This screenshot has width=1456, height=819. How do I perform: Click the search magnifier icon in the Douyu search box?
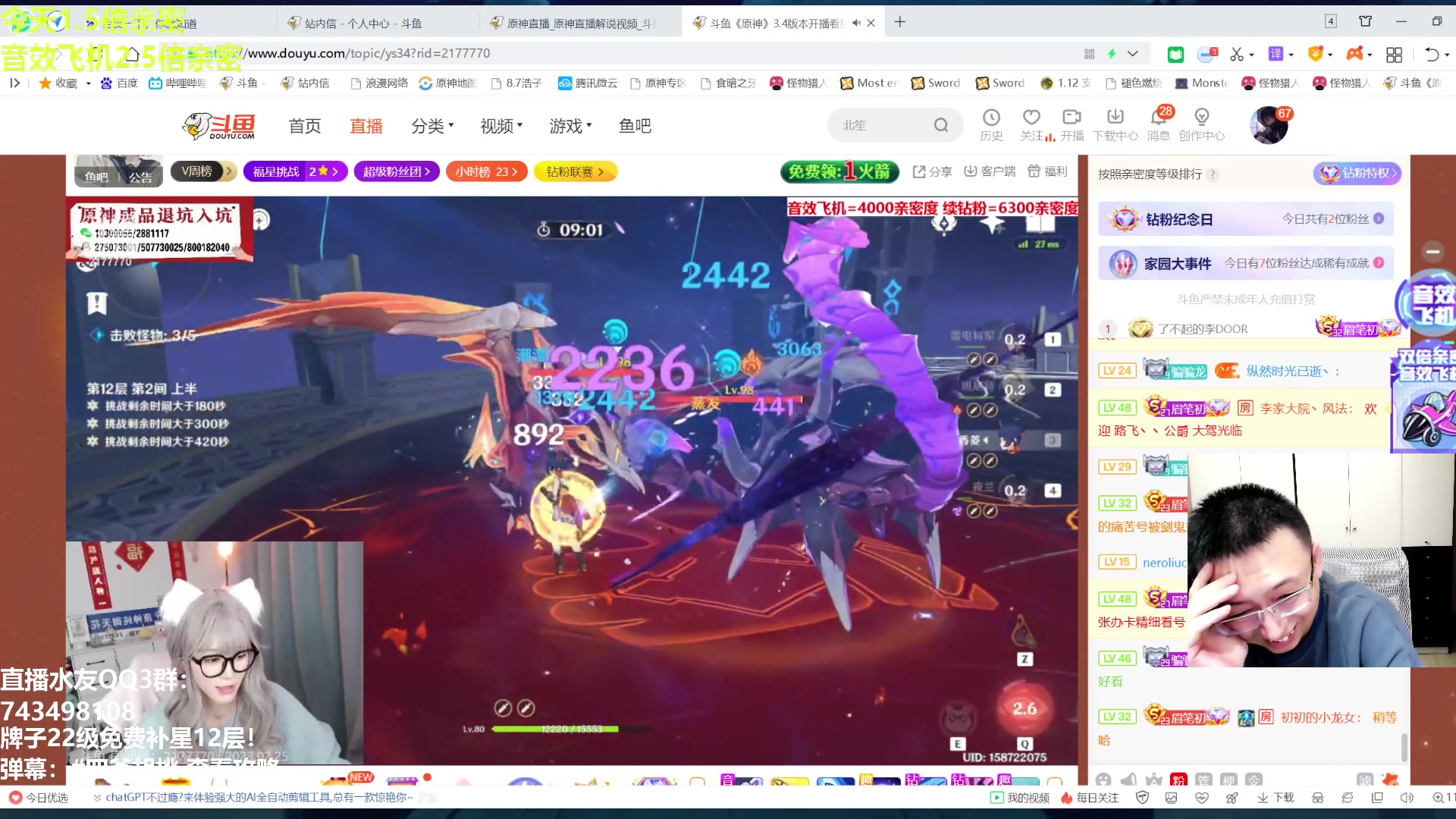(x=941, y=125)
